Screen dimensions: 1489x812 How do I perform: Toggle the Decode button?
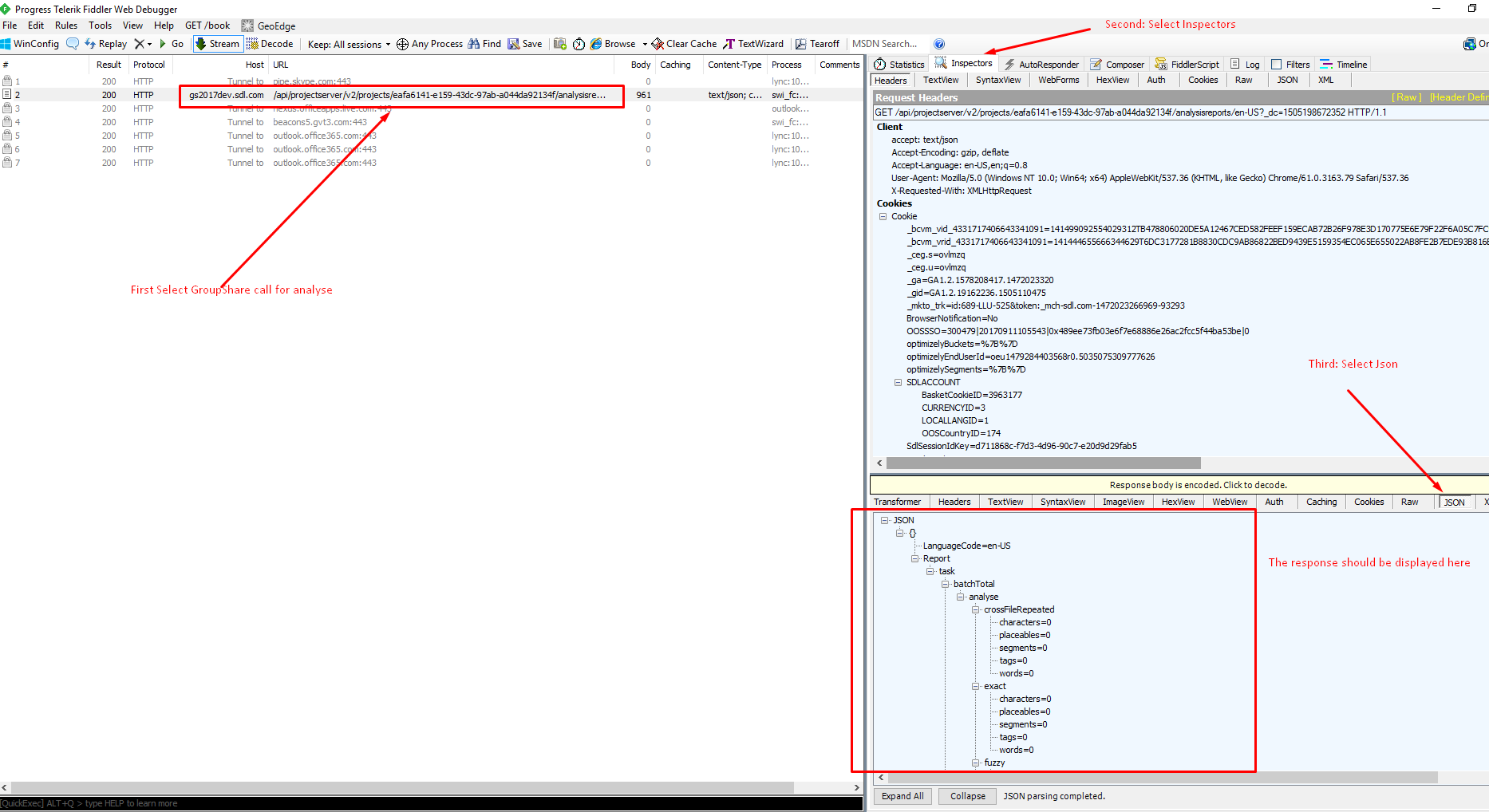pos(270,44)
